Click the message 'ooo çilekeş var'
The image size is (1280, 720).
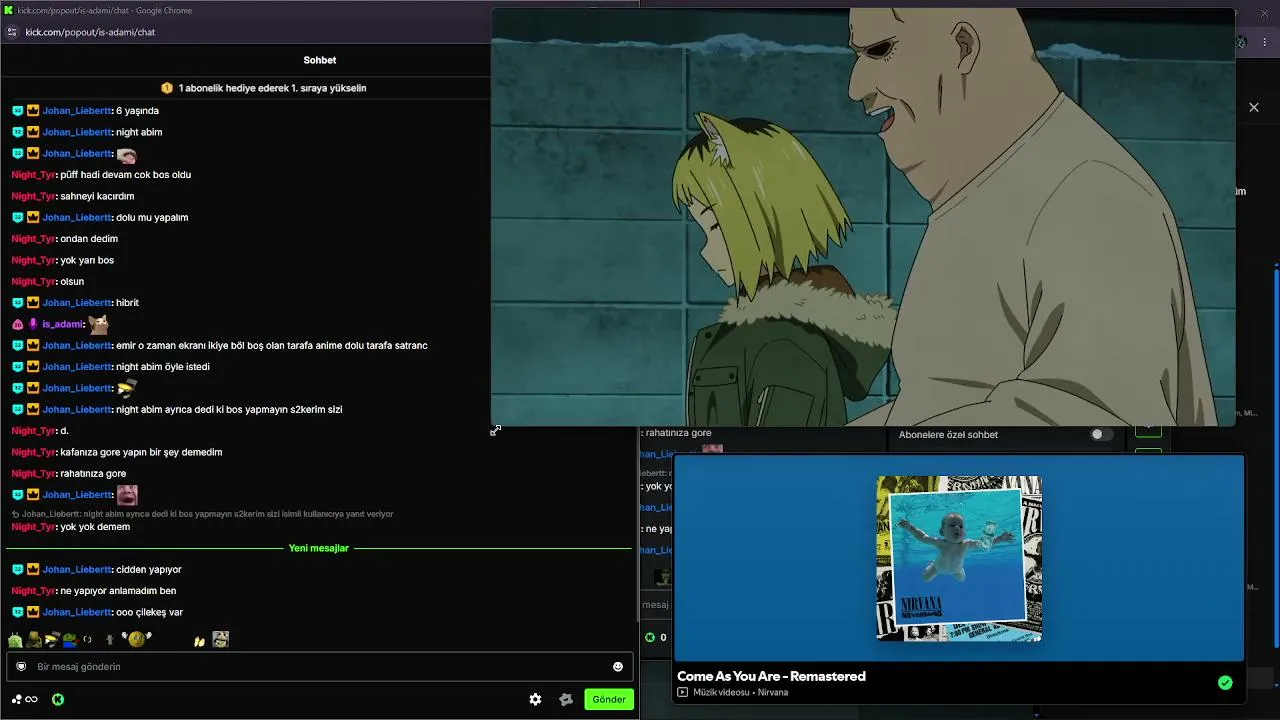[150, 612]
